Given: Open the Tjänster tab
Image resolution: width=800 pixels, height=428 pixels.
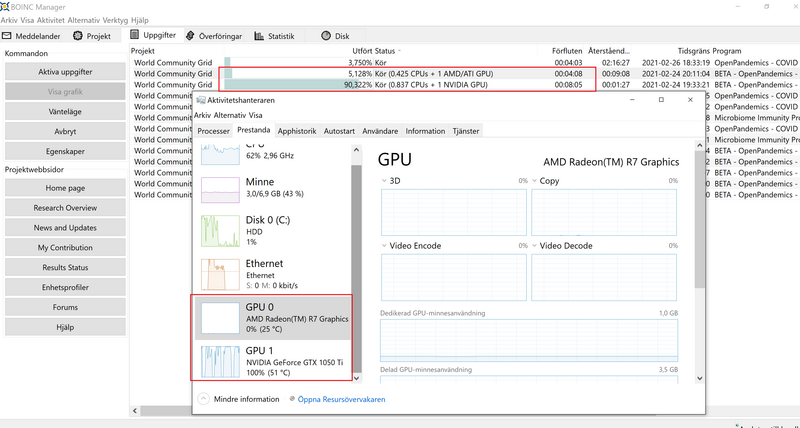Looking at the screenshot, I should [466, 131].
